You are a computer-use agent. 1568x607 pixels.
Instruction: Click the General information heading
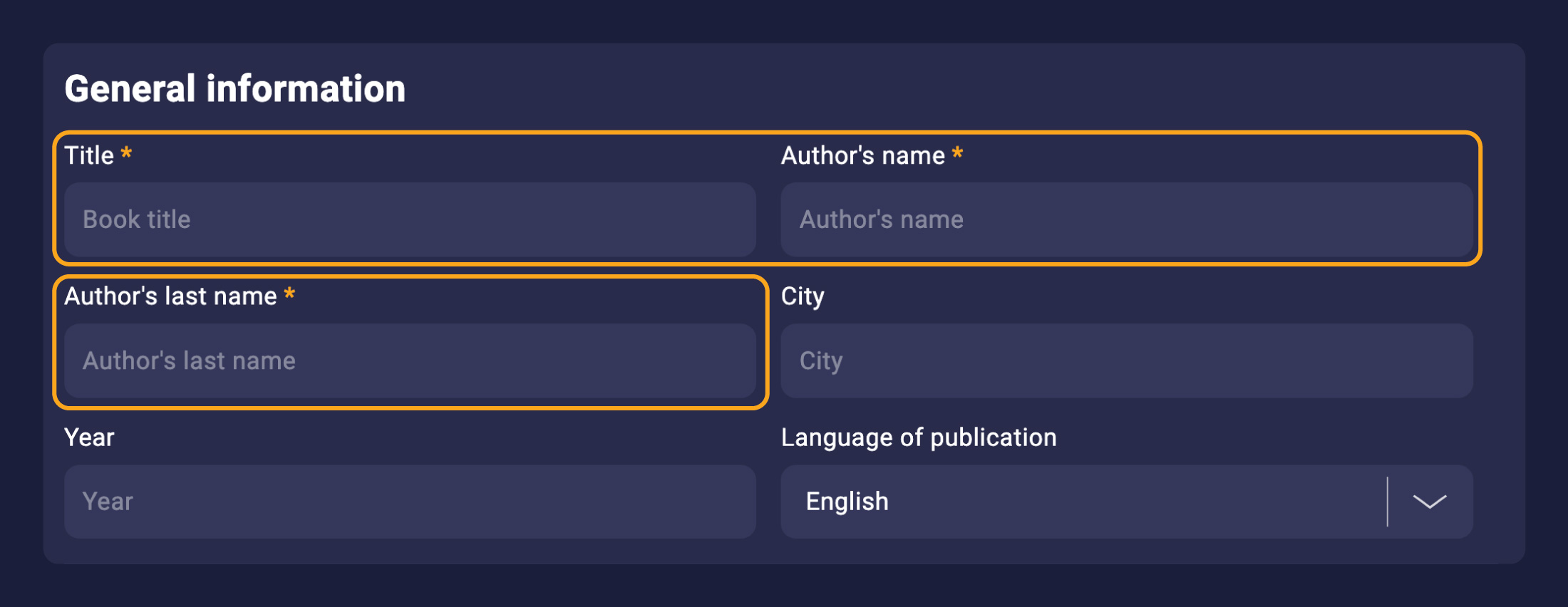(x=234, y=89)
